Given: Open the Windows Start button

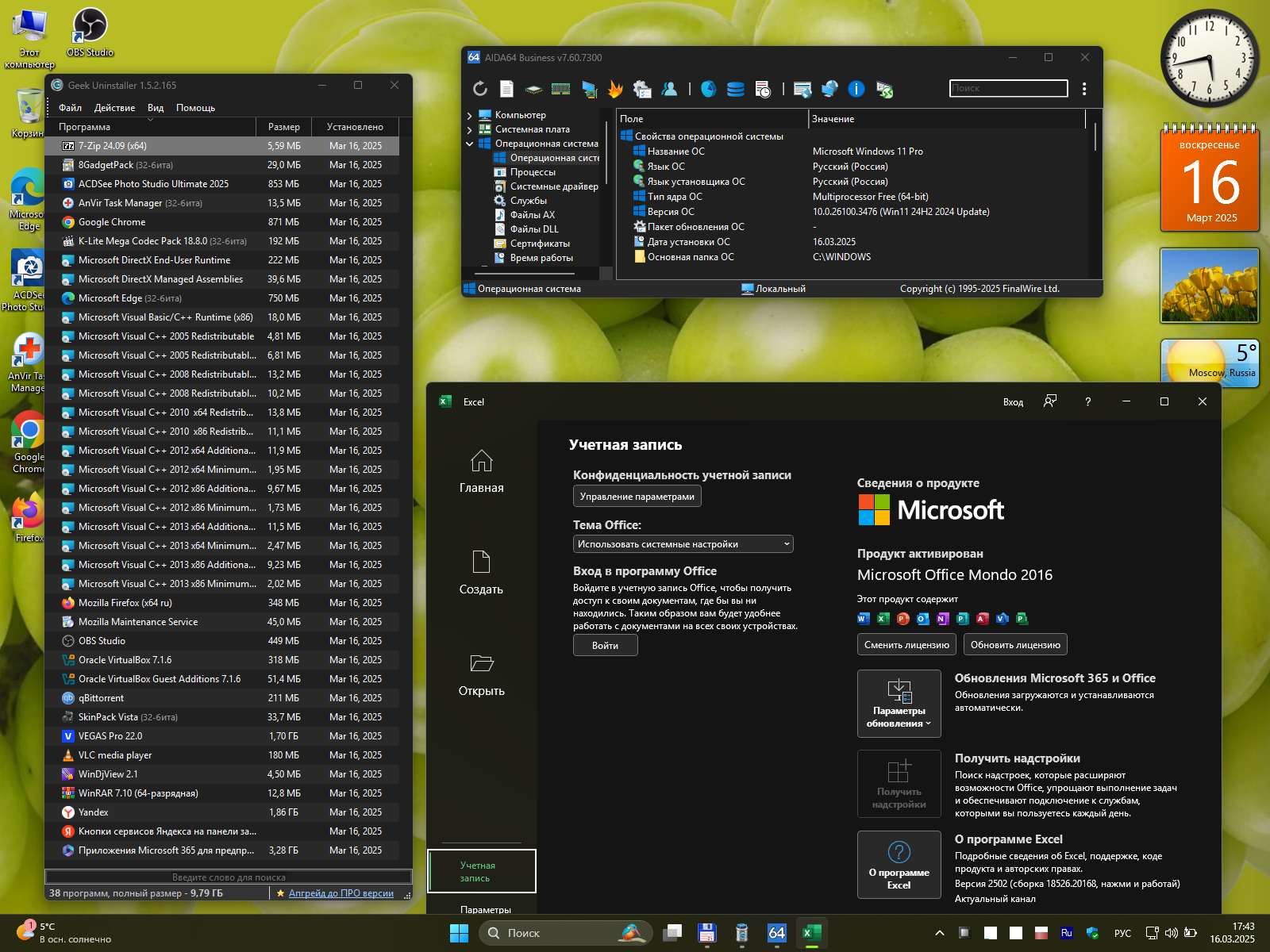Looking at the screenshot, I should [459, 933].
